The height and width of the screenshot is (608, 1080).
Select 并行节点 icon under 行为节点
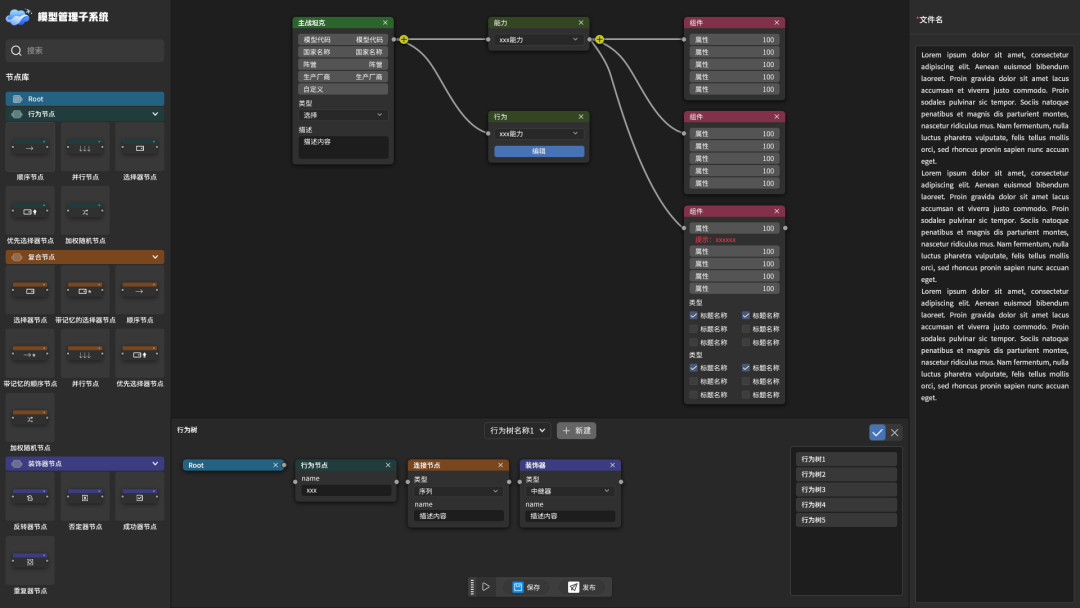pos(85,147)
